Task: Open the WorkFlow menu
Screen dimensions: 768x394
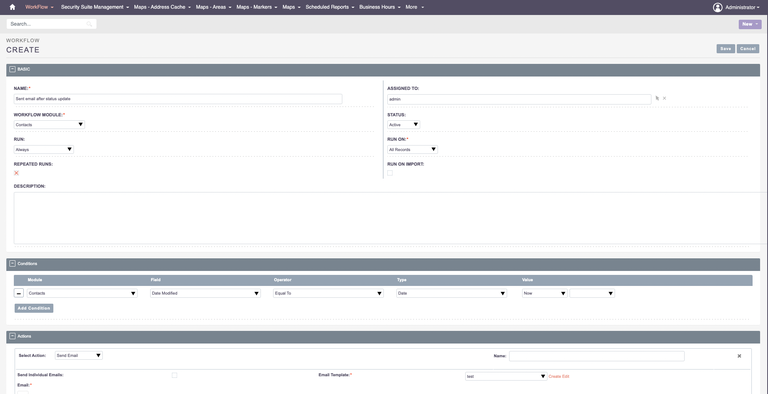Action: (x=39, y=7)
